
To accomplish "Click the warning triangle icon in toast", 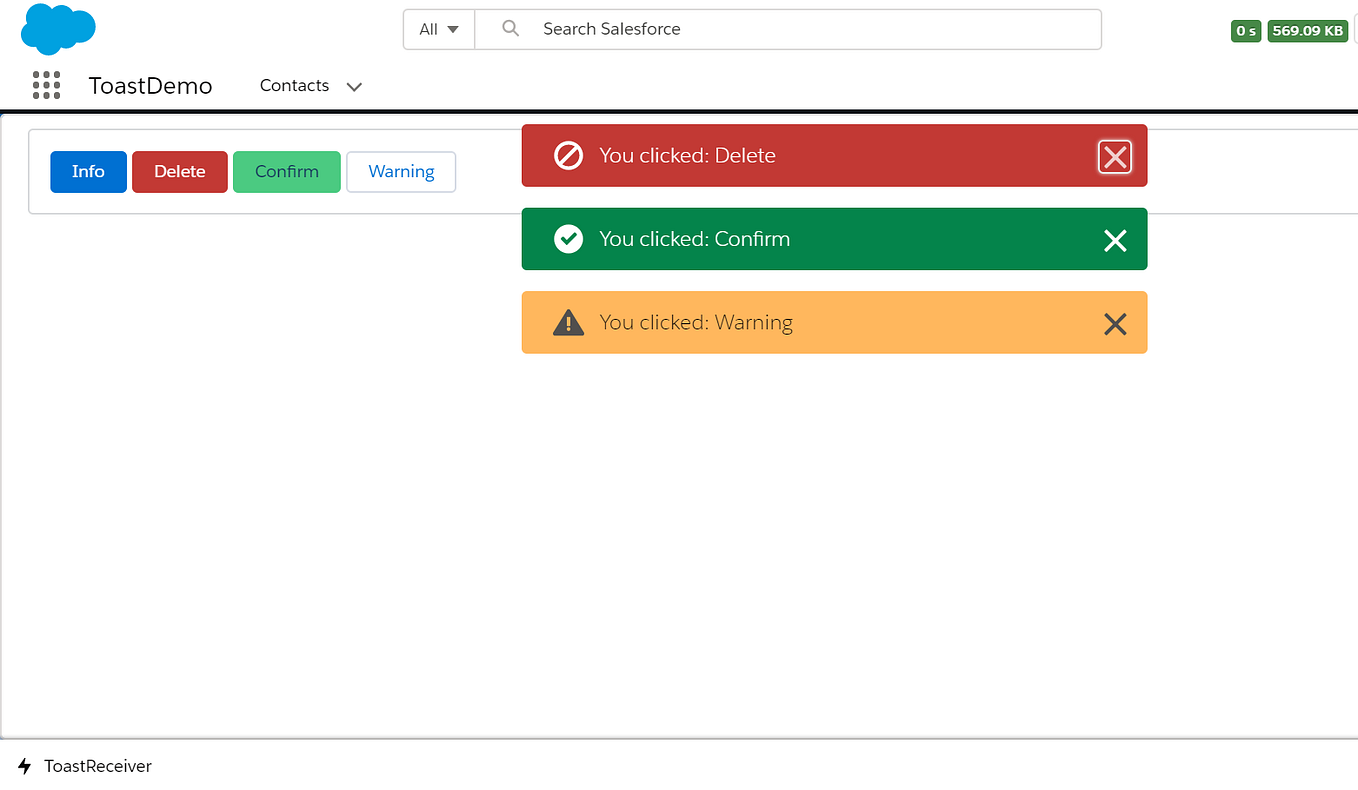I will (x=568, y=322).
